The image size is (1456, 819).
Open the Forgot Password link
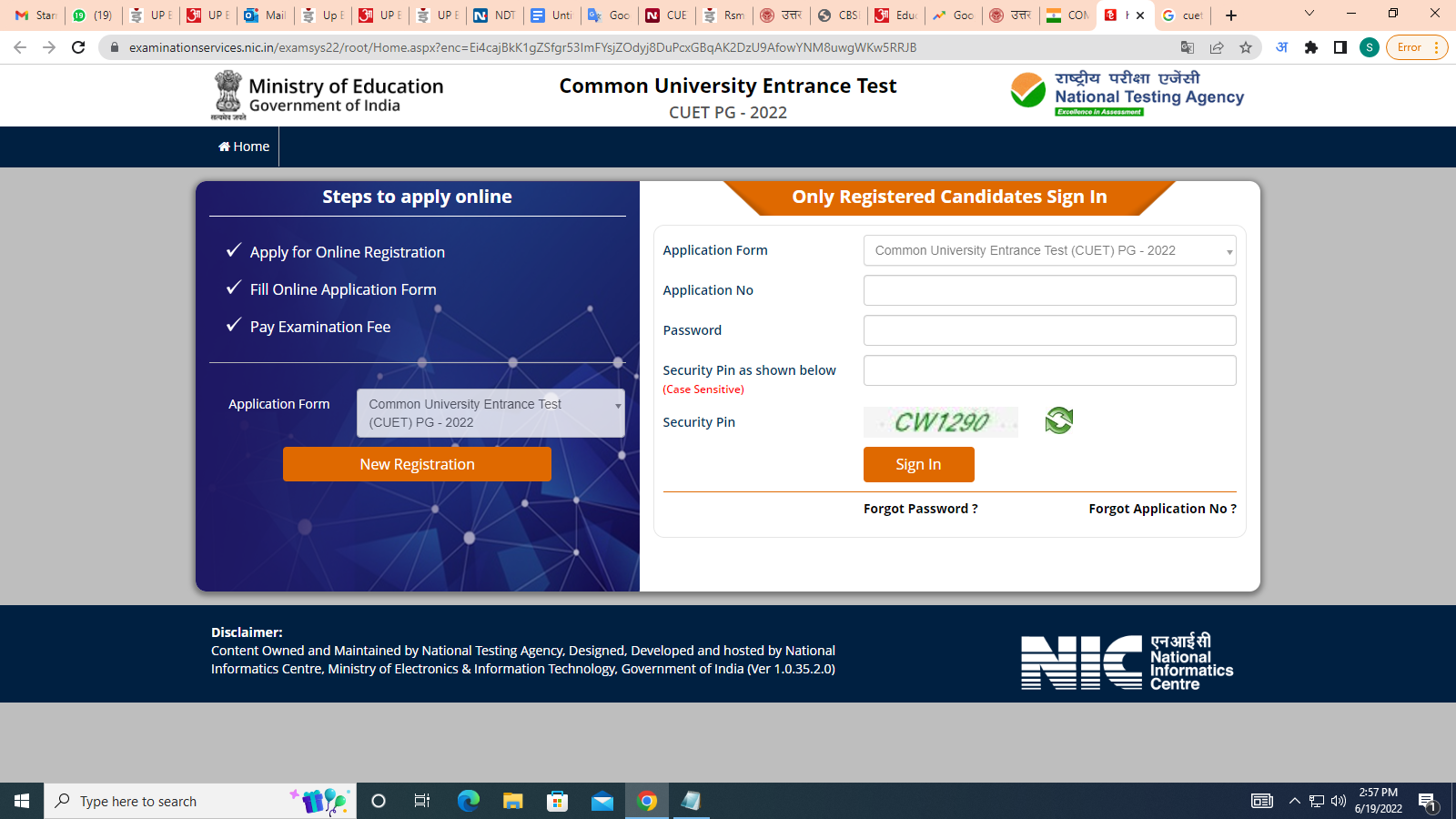tap(920, 509)
